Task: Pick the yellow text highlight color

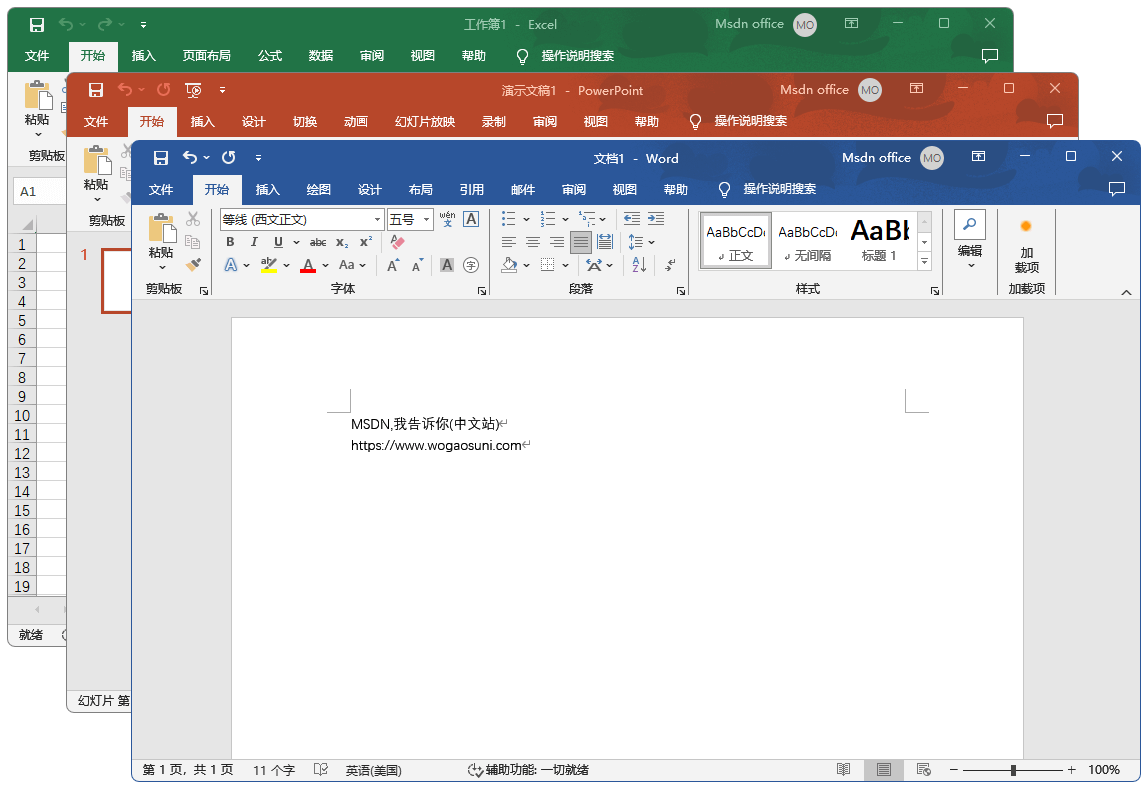Action: click(269, 265)
